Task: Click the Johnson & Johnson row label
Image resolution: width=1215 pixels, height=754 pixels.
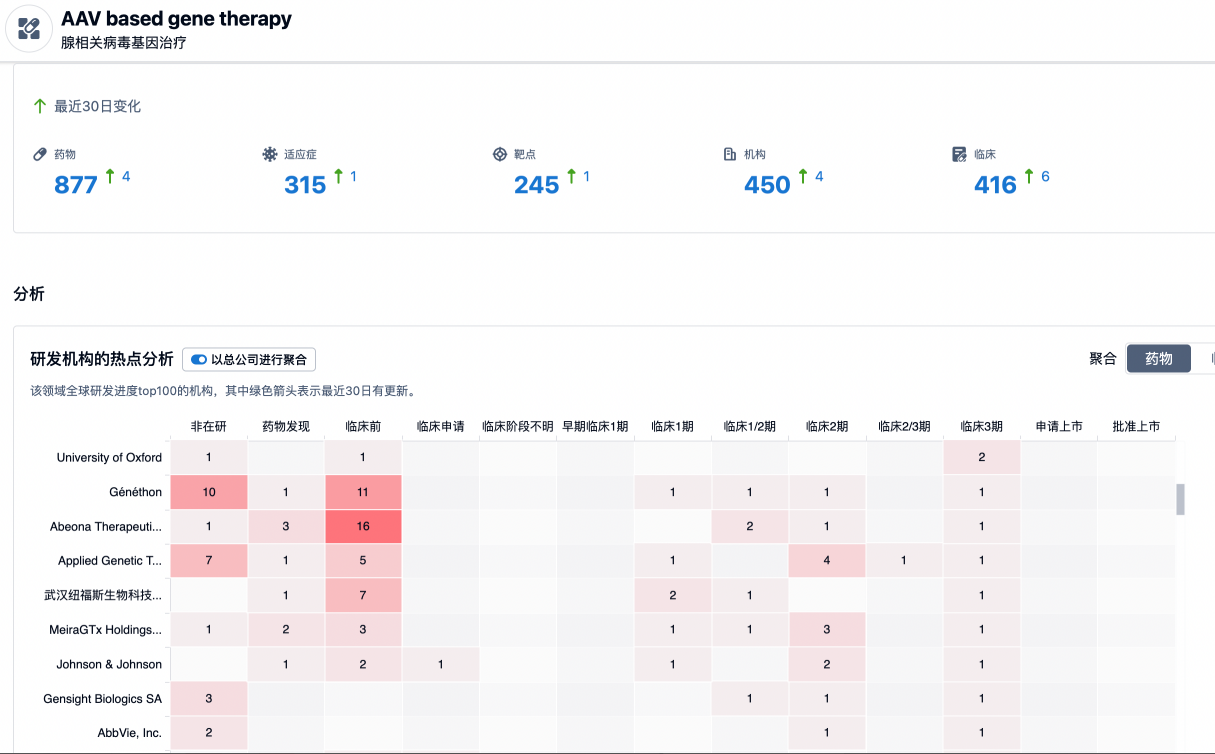Action: tap(110, 664)
